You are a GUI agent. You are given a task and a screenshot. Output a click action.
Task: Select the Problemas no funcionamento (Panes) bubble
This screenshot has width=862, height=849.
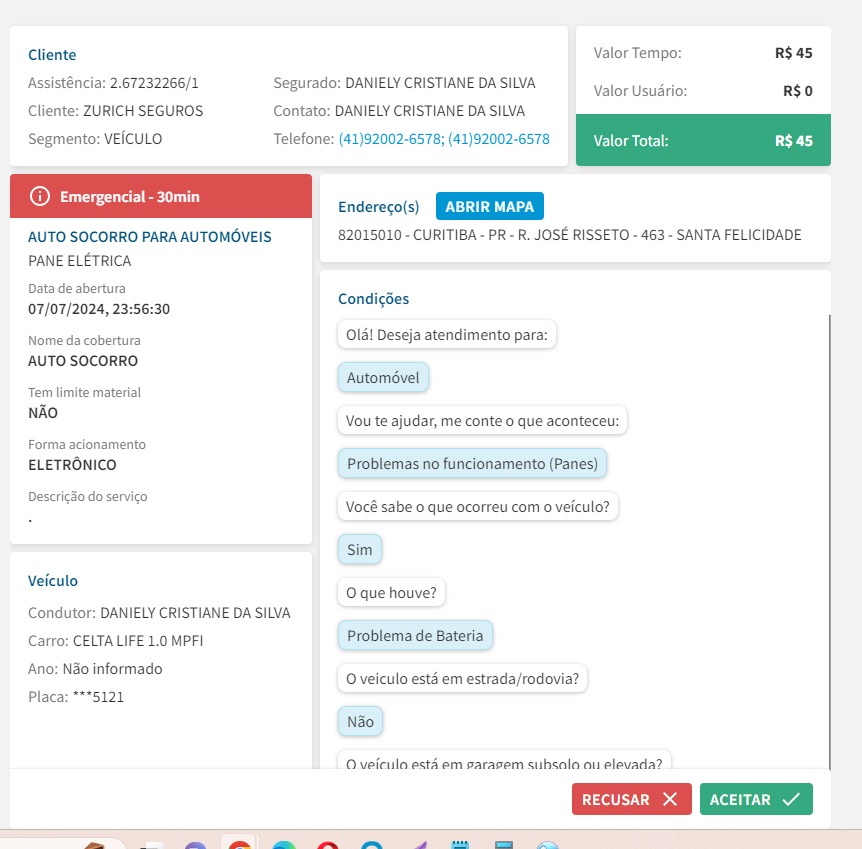point(472,464)
